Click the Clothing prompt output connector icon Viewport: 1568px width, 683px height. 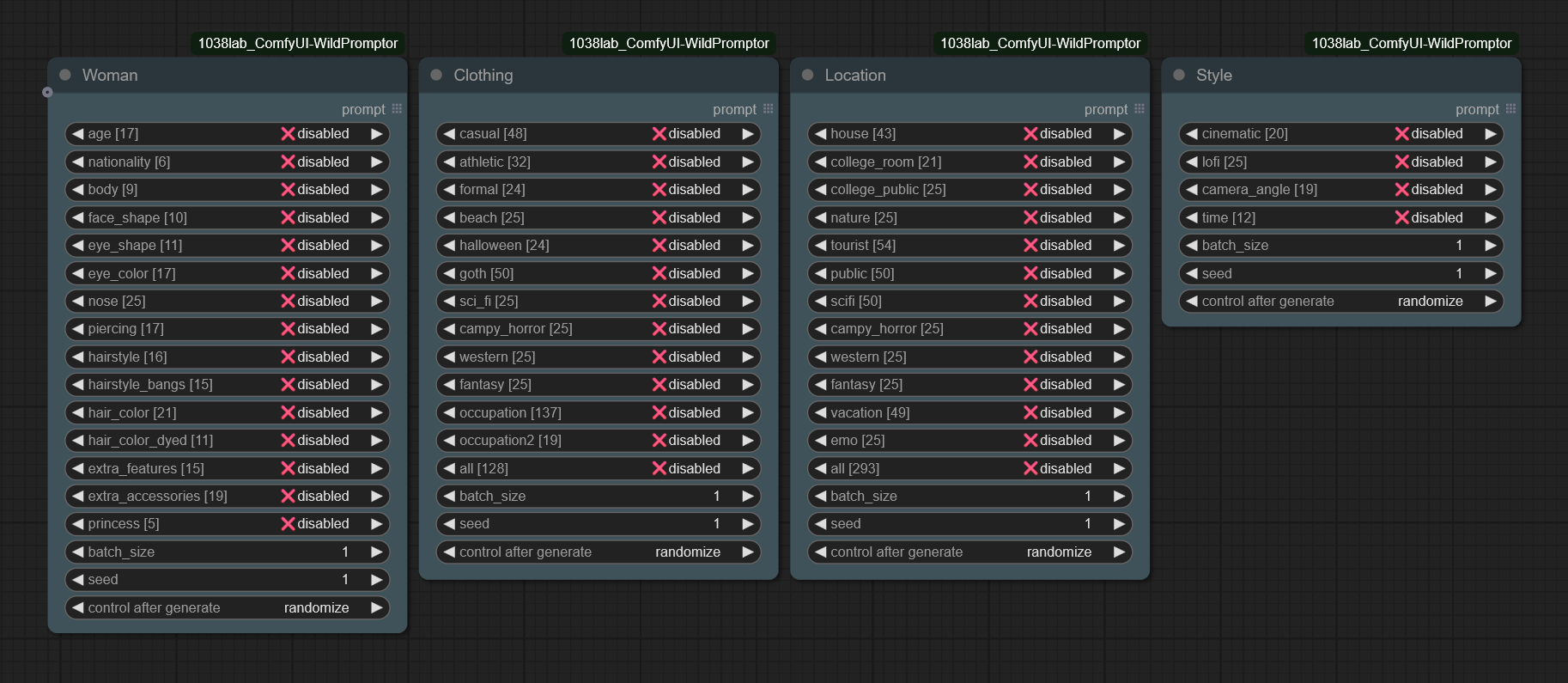pos(768,109)
